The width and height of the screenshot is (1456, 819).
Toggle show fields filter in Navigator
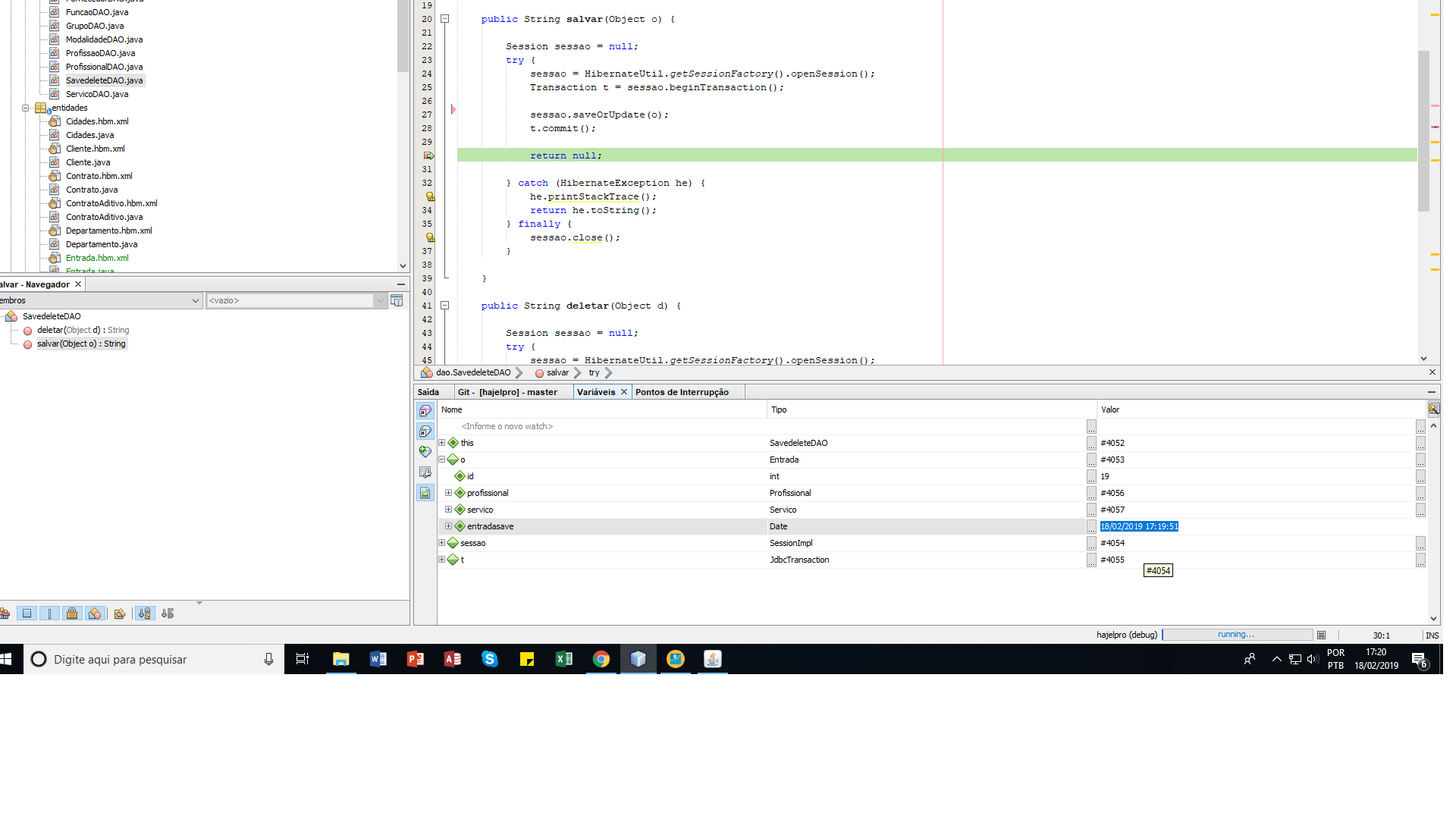[27, 613]
